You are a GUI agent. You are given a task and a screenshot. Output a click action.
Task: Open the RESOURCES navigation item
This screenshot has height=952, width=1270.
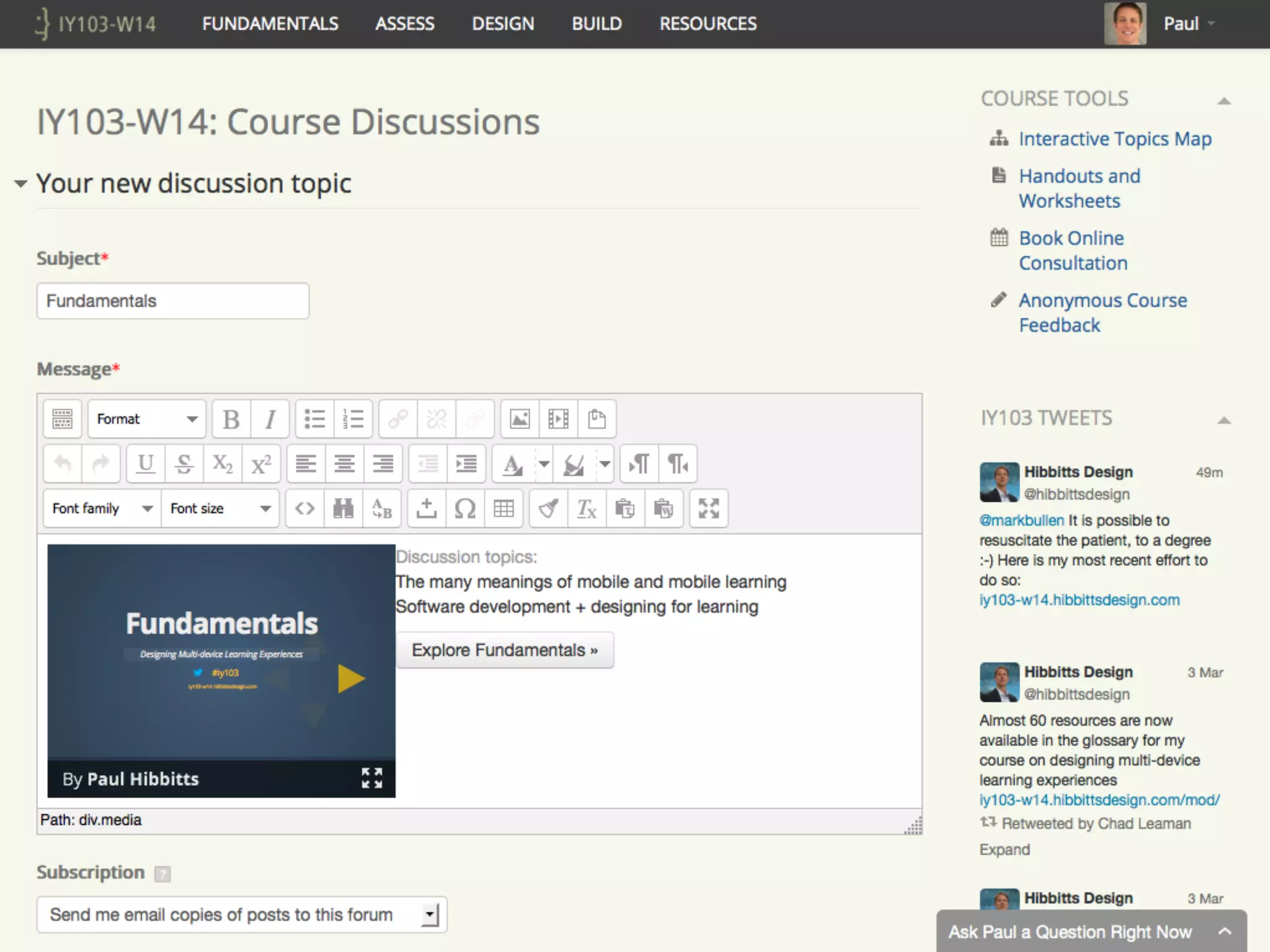(x=708, y=24)
